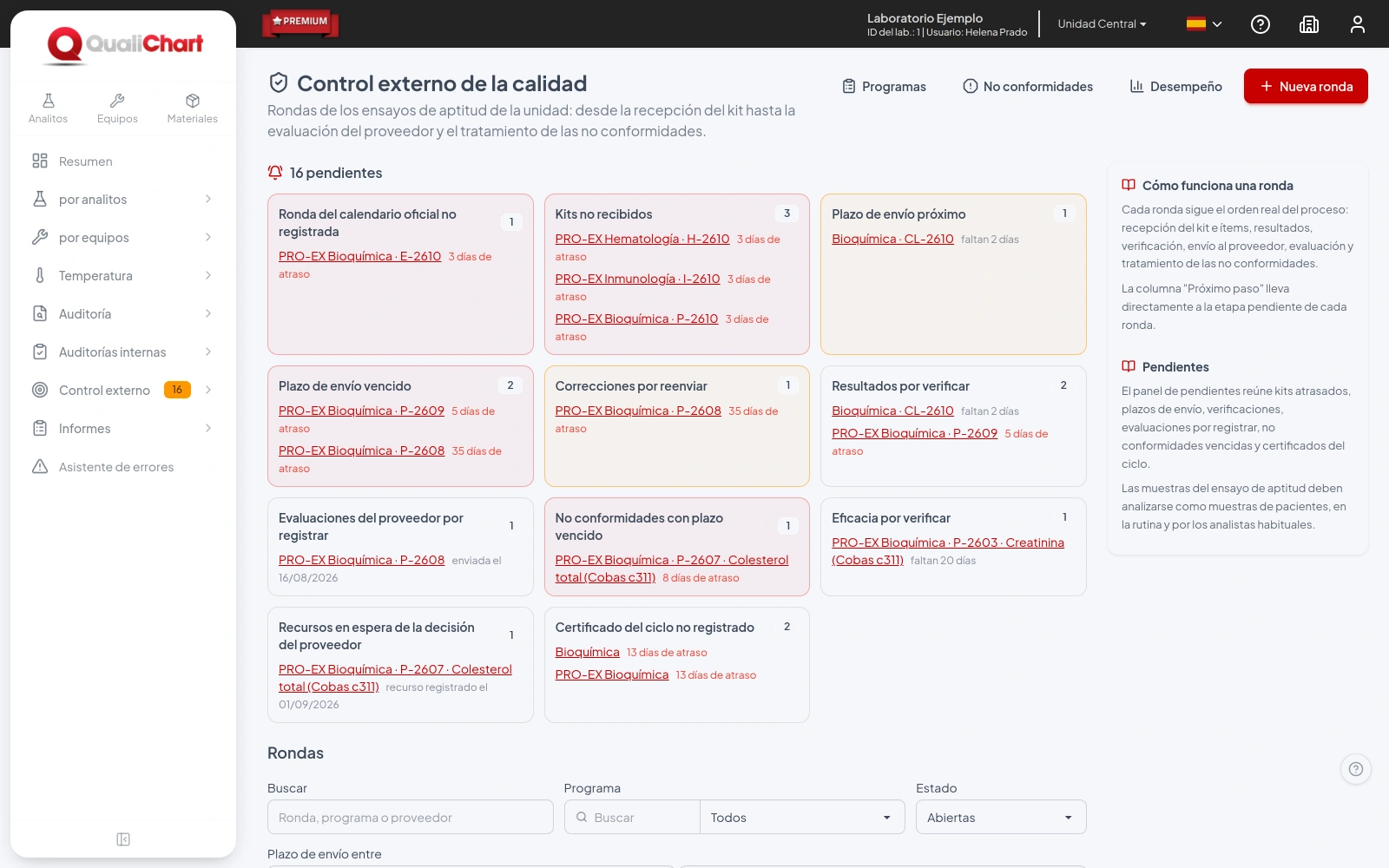Open No conformidades
The height and width of the screenshot is (868, 1389).
pos(1028,87)
